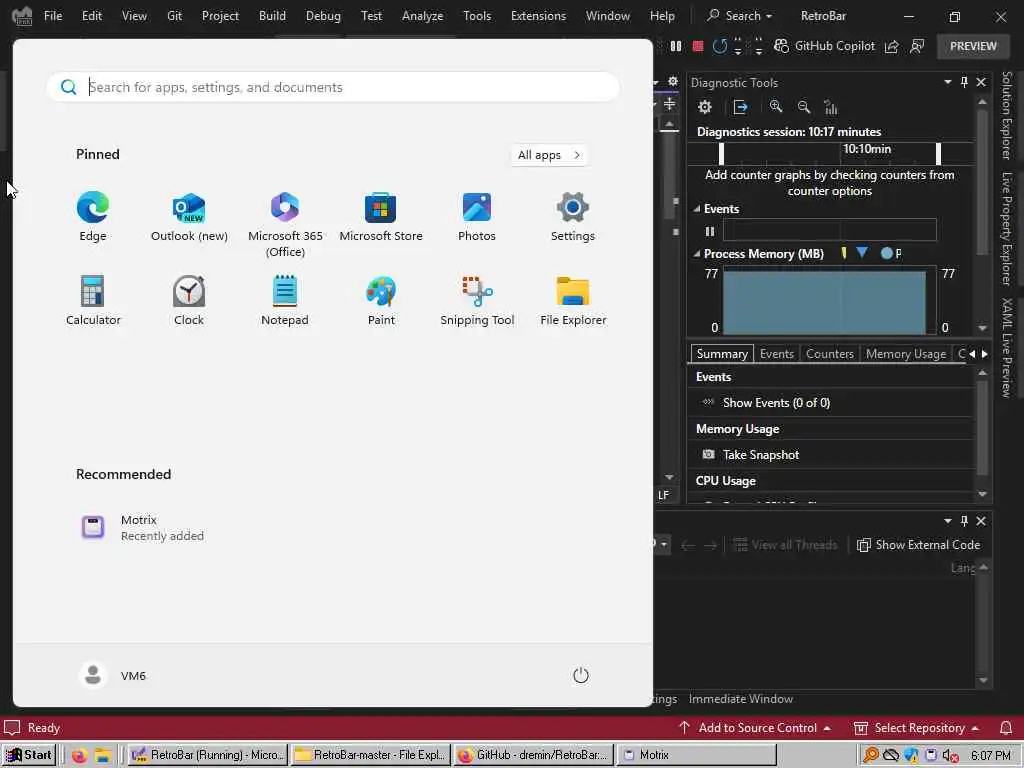This screenshot has height=768, width=1024.
Task: Toggle auto-hide pin on Diagnostic Tools
Action: (x=965, y=82)
